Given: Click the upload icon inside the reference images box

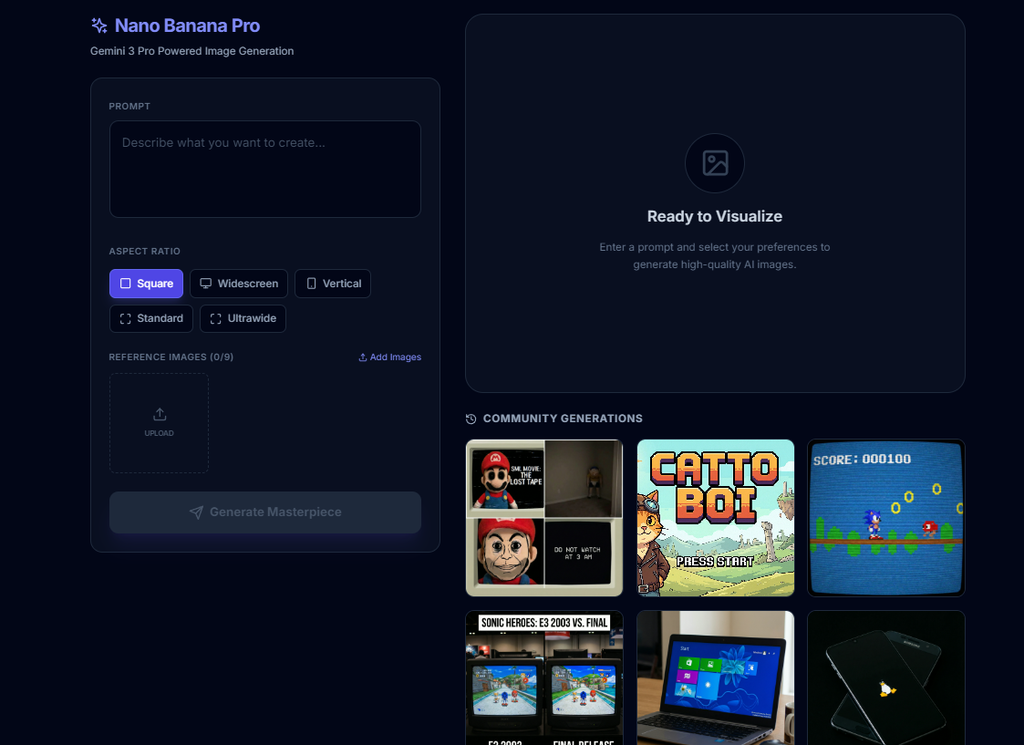Looking at the screenshot, I should coord(159,414).
